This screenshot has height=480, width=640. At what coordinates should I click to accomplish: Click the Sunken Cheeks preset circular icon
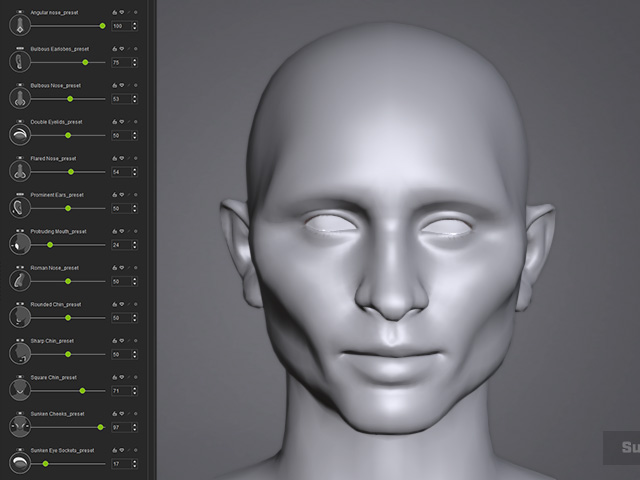(20, 427)
